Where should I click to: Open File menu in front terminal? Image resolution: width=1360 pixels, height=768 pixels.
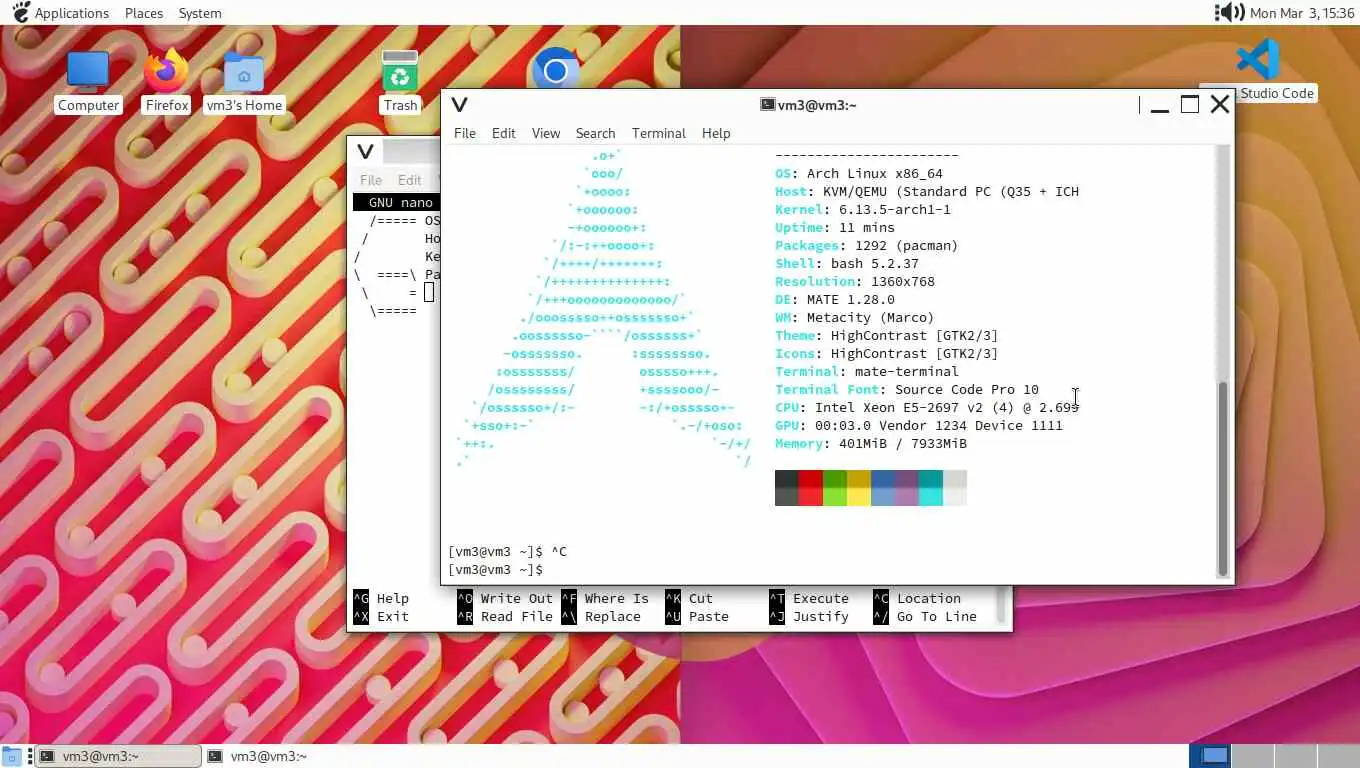[464, 133]
